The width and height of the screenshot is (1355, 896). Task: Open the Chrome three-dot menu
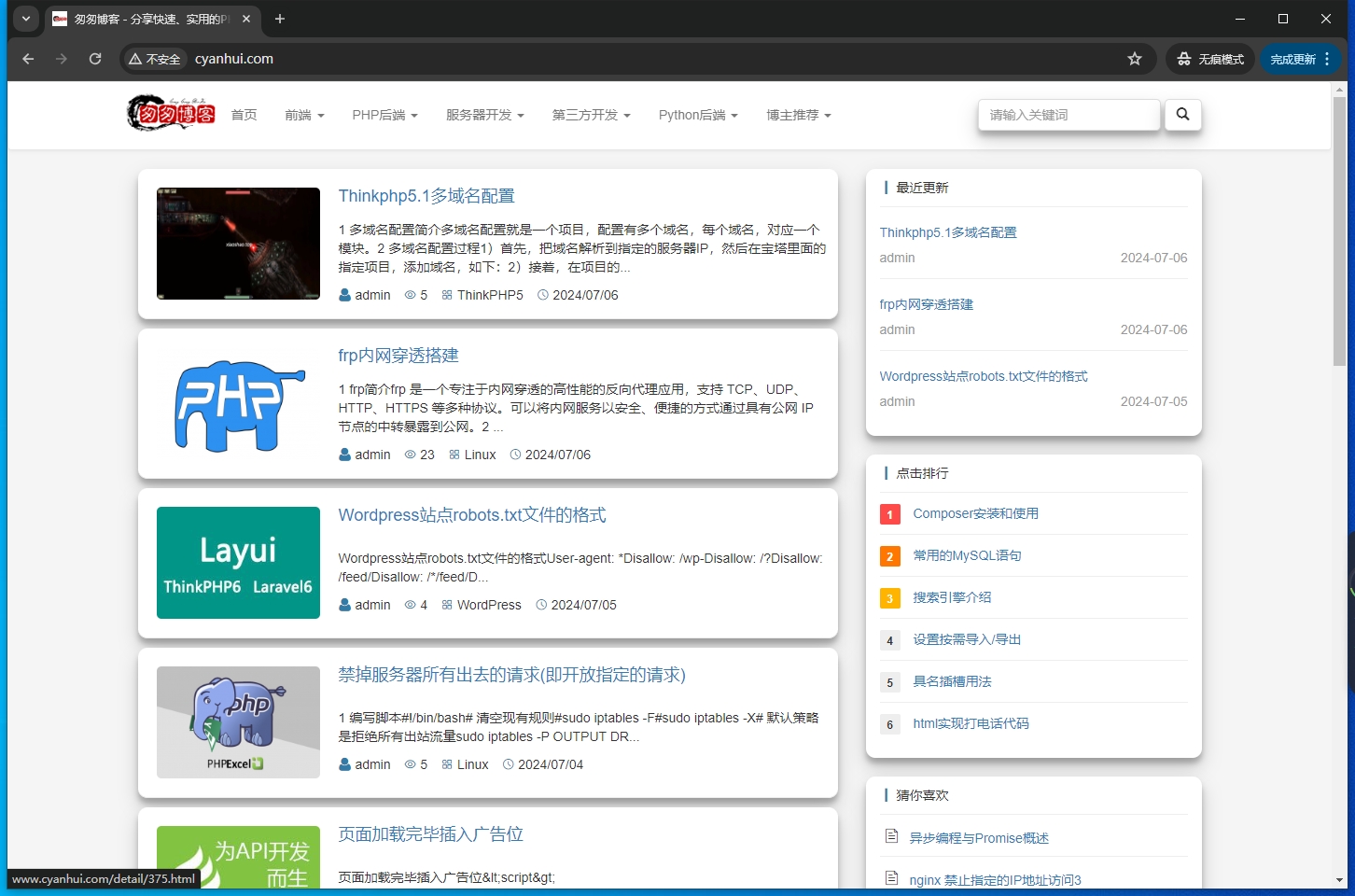point(1327,59)
